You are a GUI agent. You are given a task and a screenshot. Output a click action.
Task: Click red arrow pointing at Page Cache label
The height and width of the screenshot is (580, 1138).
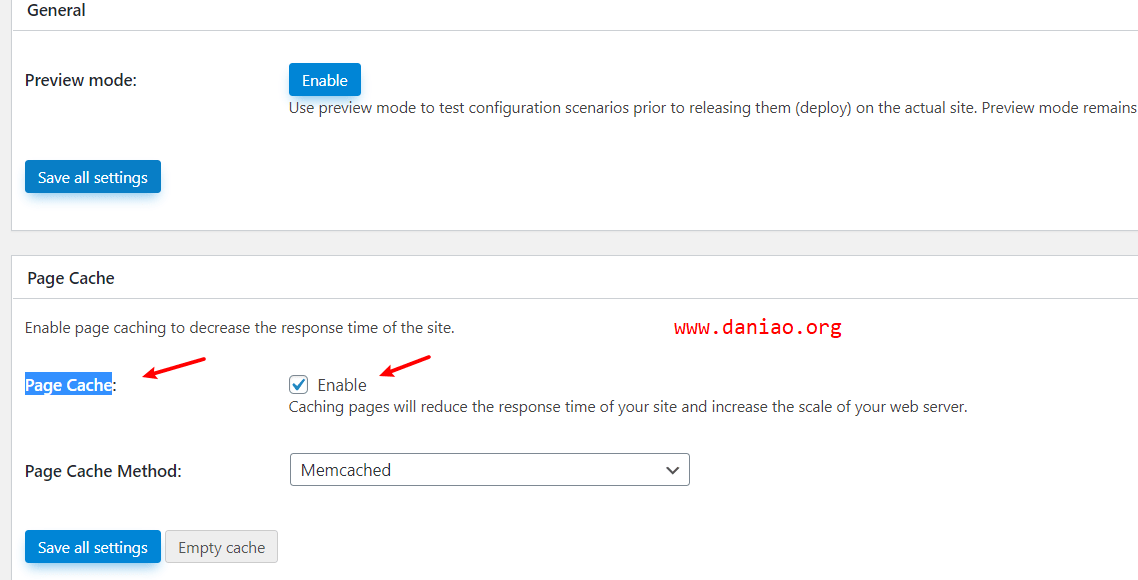[174, 367]
